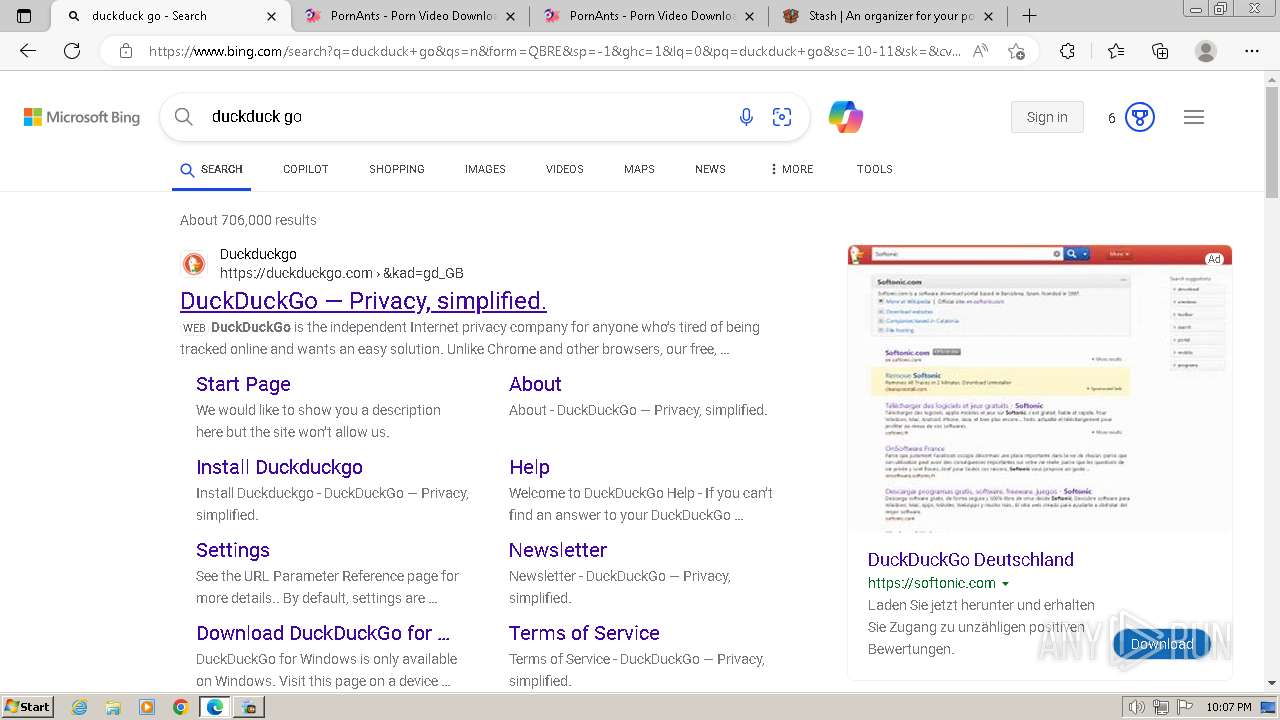Launch Chrome from taskbar
This screenshot has width=1280, height=720.
(x=180, y=707)
